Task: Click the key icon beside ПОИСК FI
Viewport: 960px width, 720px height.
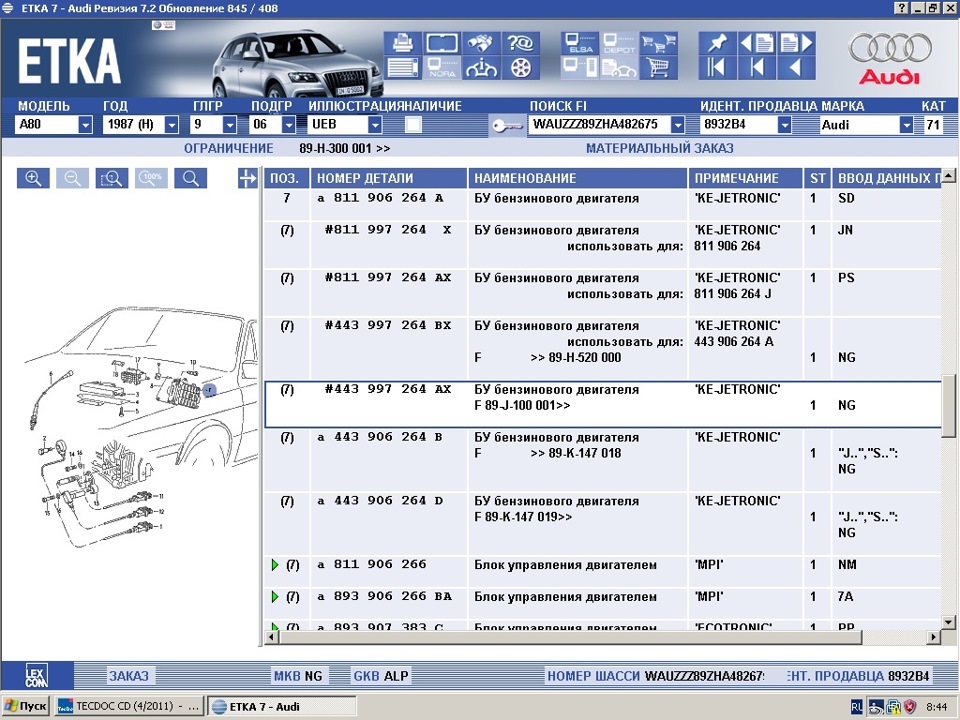Action: [x=507, y=126]
